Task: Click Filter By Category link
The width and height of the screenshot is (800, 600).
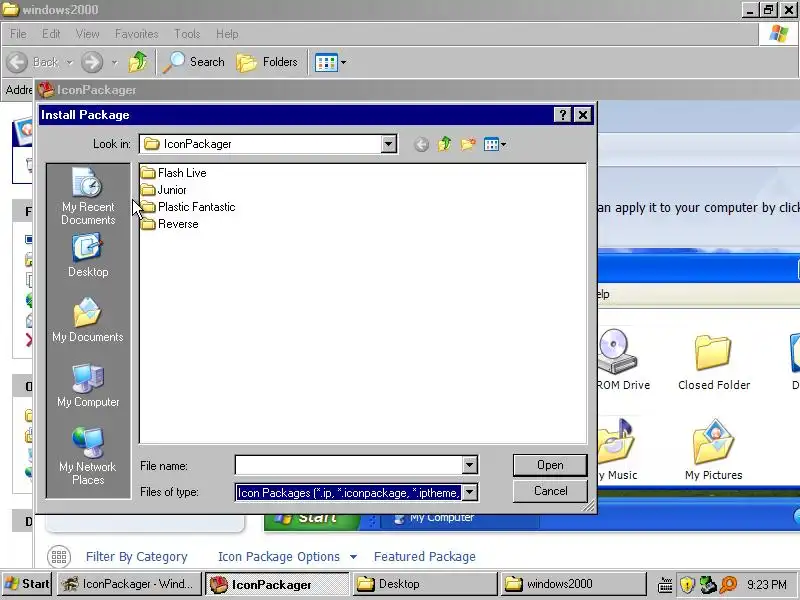Action: tap(136, 557)
